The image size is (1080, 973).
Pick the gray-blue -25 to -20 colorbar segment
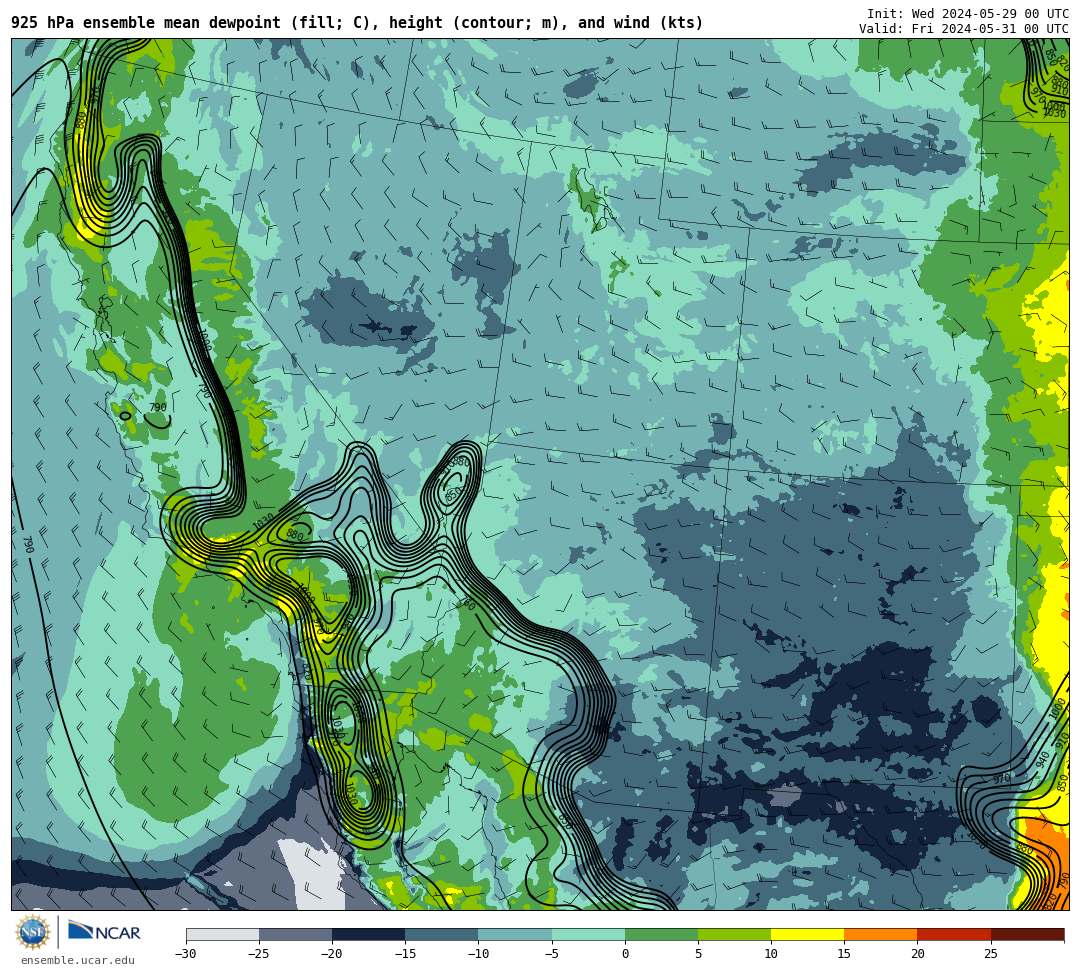coord(295,935)
